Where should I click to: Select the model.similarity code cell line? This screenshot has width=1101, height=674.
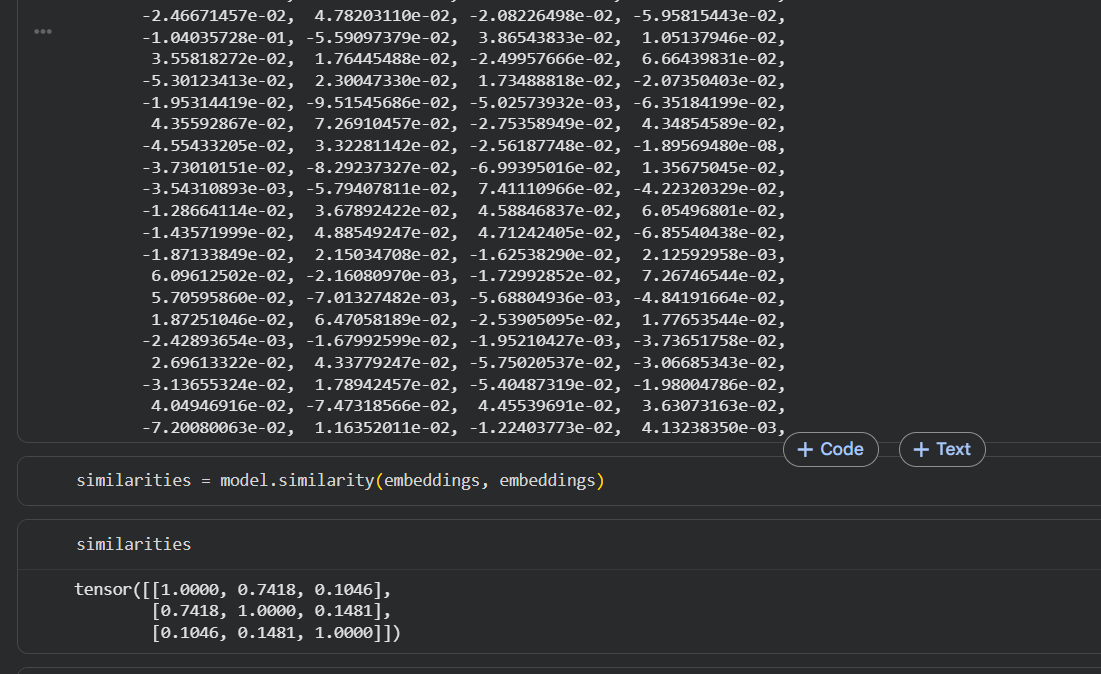(341, 481)
